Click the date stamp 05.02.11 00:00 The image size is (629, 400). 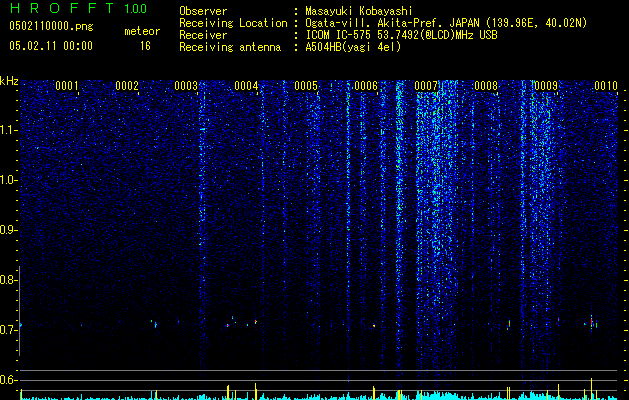click(51, 46)
